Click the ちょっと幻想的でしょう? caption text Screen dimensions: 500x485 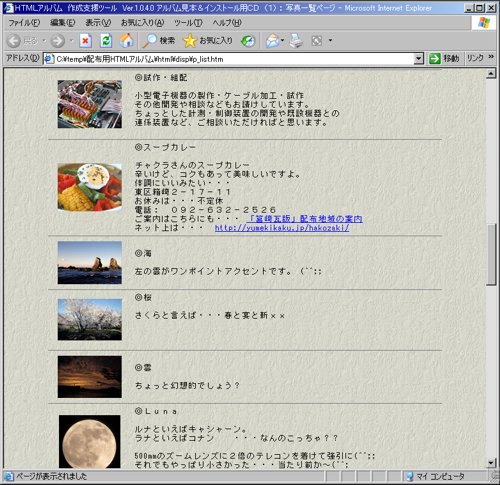(187, 385)
